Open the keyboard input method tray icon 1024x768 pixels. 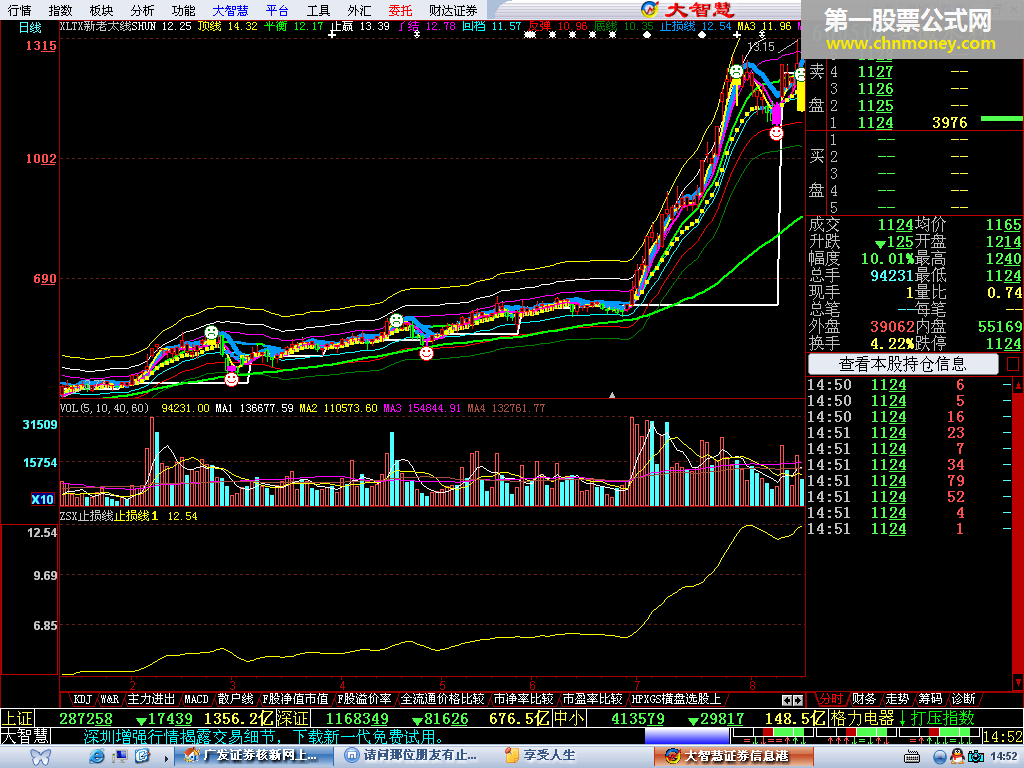pyautogui.click(x=912, y=758)
